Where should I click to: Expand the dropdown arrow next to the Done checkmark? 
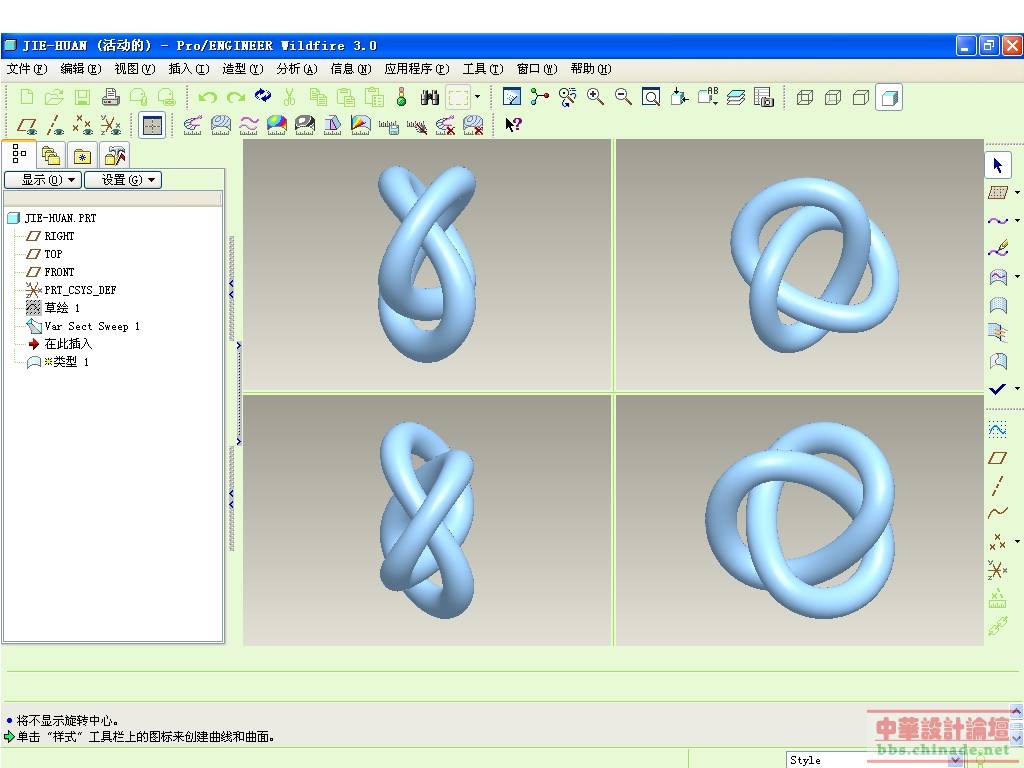click(1017, 389)
